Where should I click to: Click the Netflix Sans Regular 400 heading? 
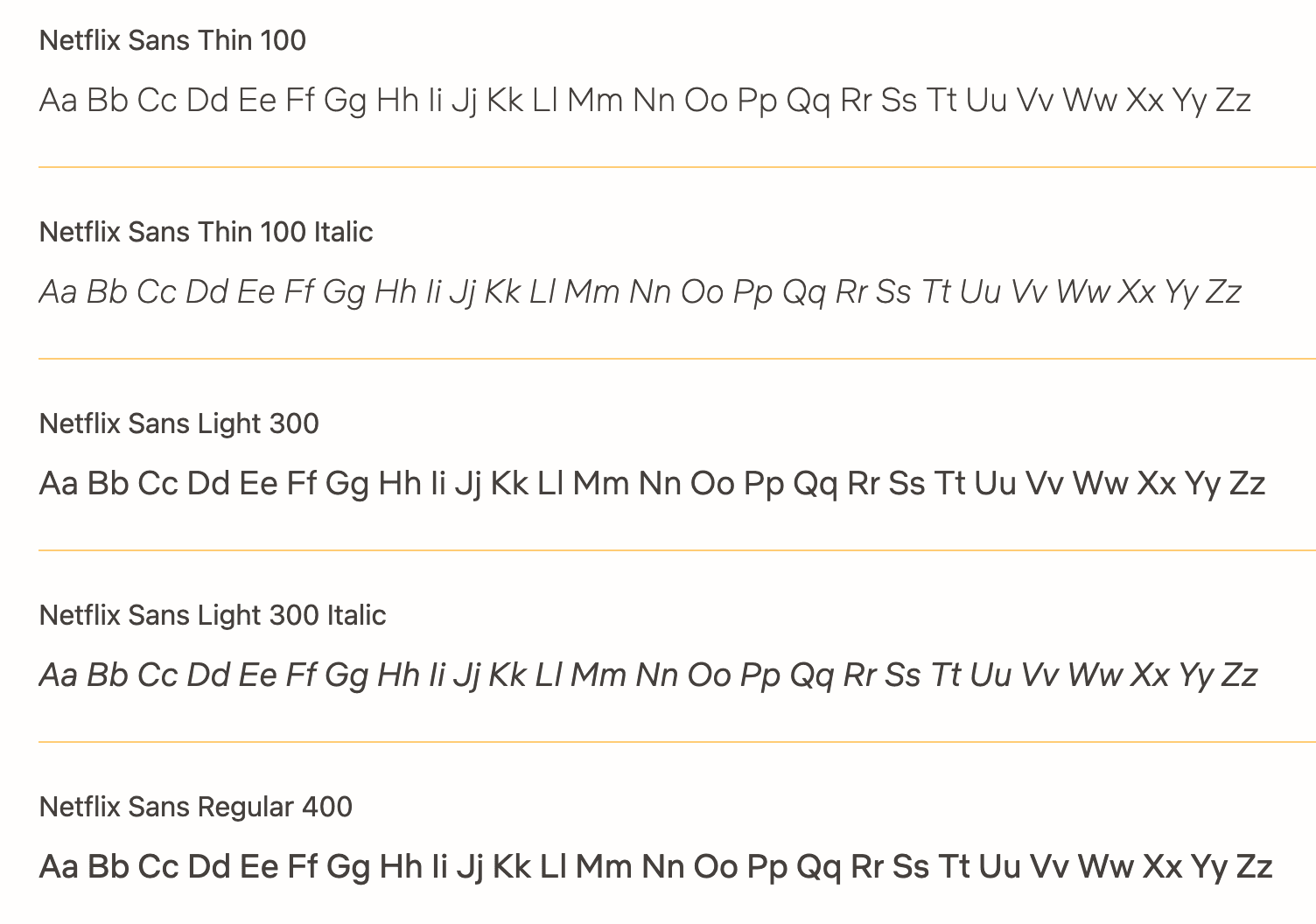click(195, 807)
